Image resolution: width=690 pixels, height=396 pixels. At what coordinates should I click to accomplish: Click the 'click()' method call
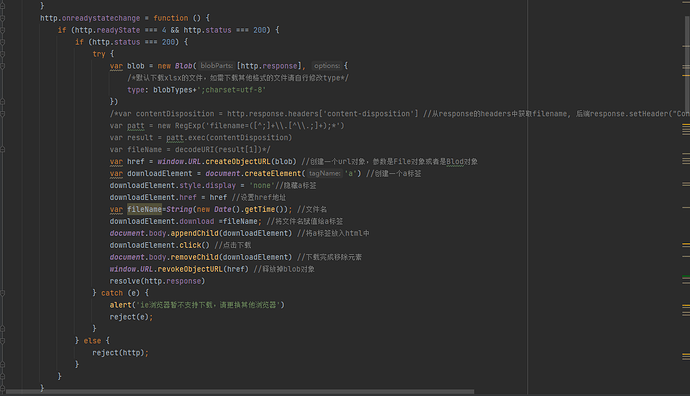(x=195, y=245)
